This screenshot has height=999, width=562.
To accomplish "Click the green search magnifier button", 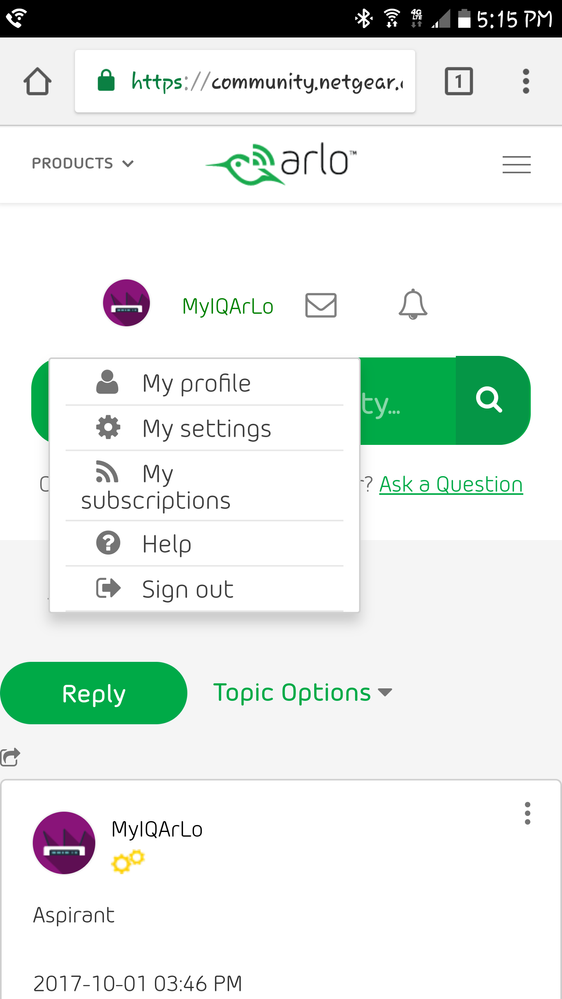I will [489, 400].
